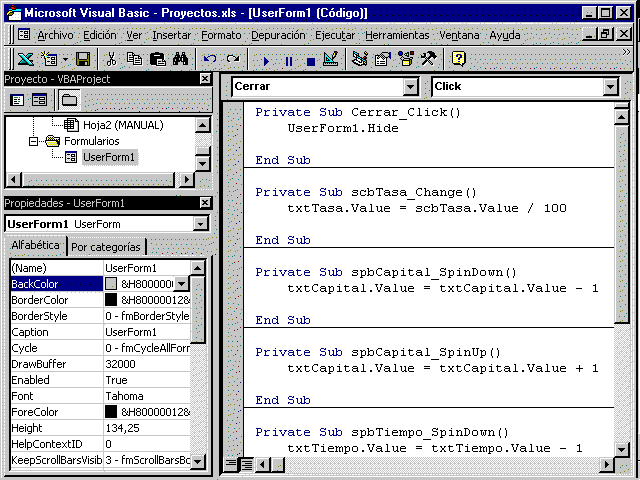Open the Ver menu

click(x=134, y=36)
